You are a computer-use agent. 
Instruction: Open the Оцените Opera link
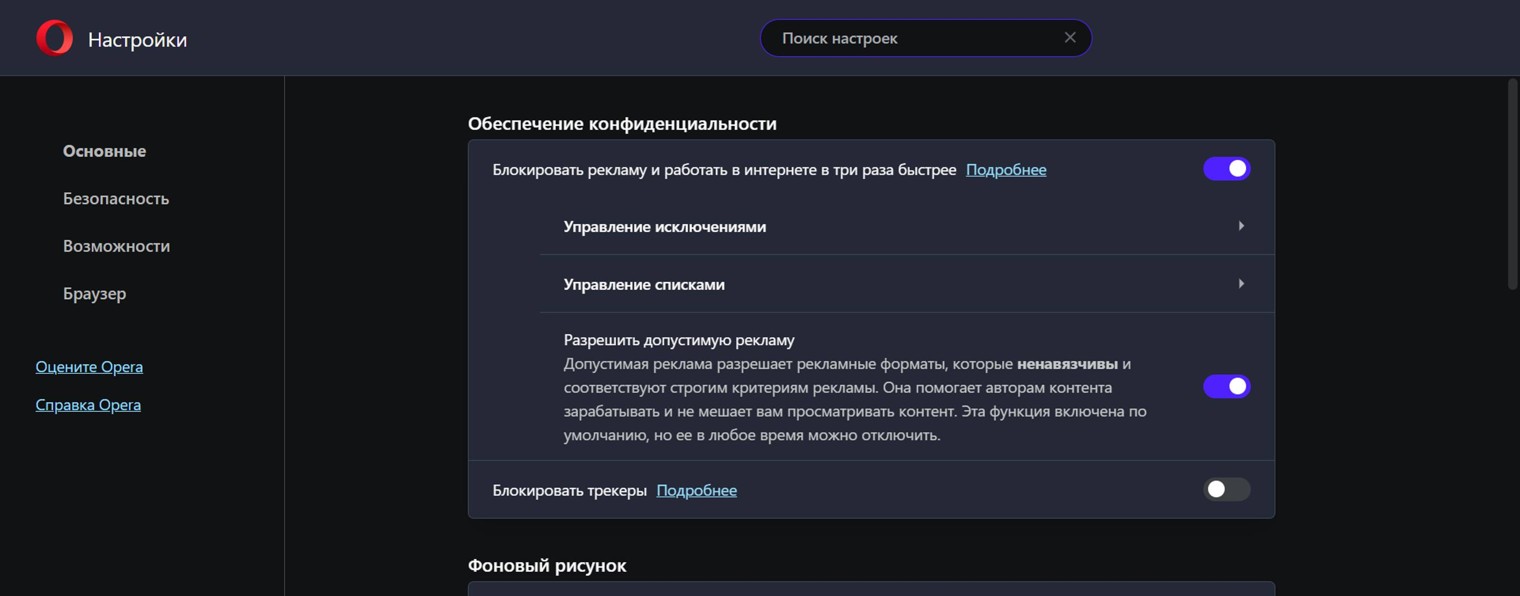pos(89,367)
